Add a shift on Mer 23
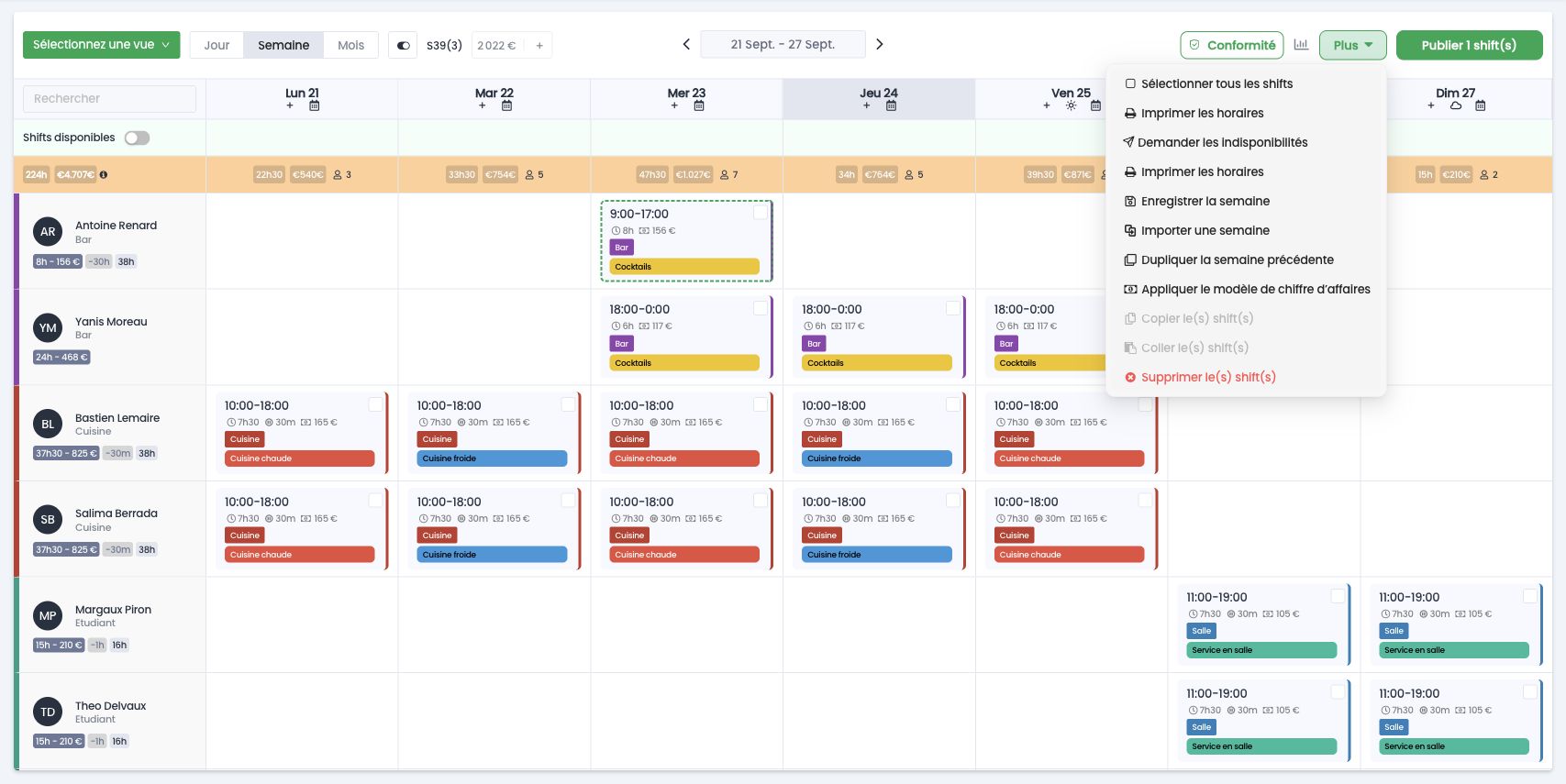This screenshot has width=1566, height=784. click(674, 105)
